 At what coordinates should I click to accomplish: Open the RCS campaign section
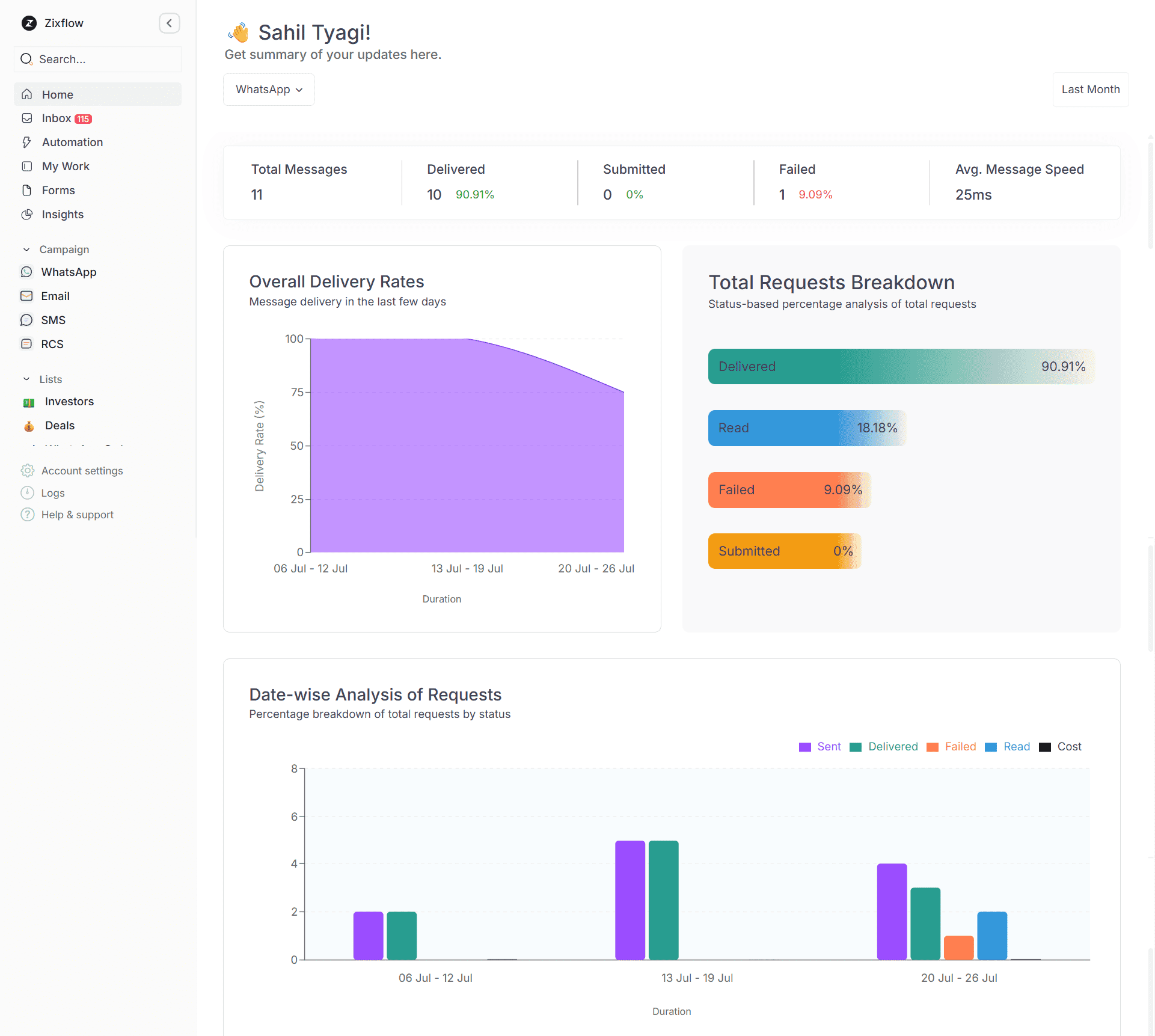(52, 343)
